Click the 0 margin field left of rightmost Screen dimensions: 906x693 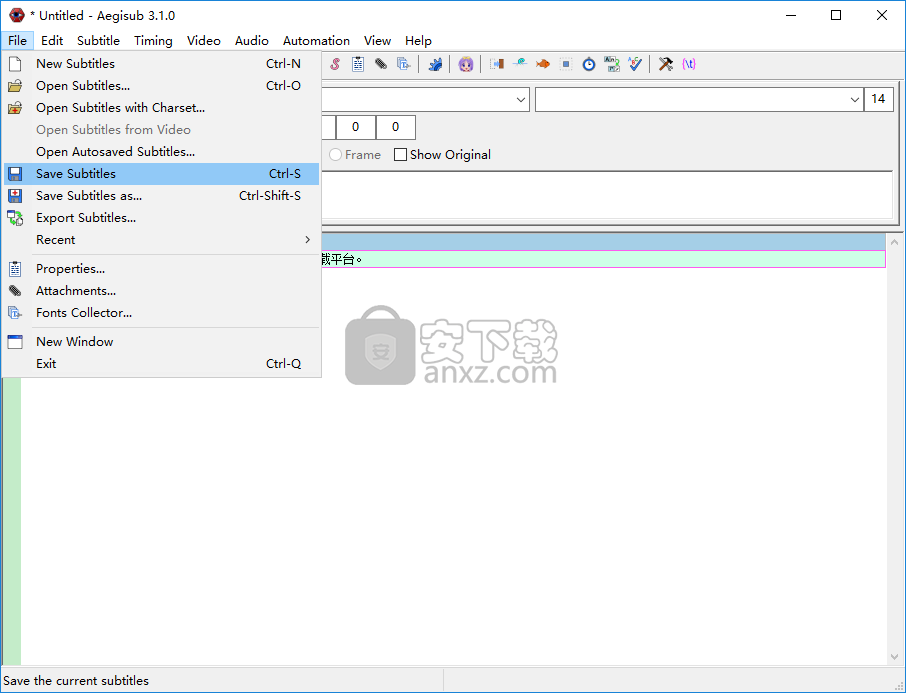tap(355, 127)
